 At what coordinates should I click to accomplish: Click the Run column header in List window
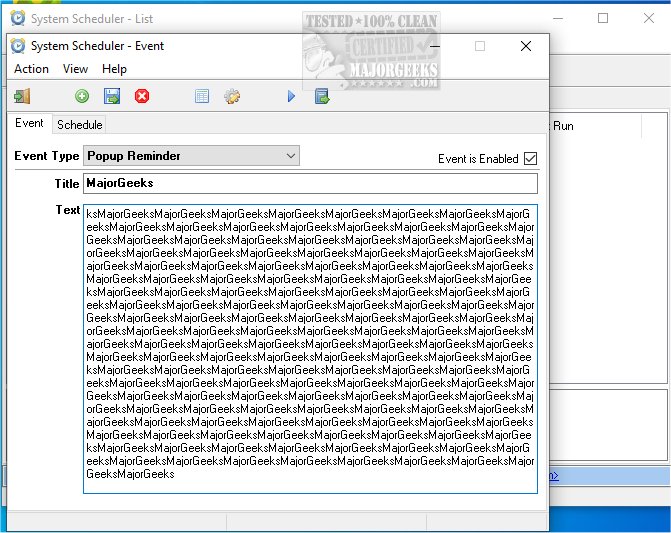tap(595, 126)
